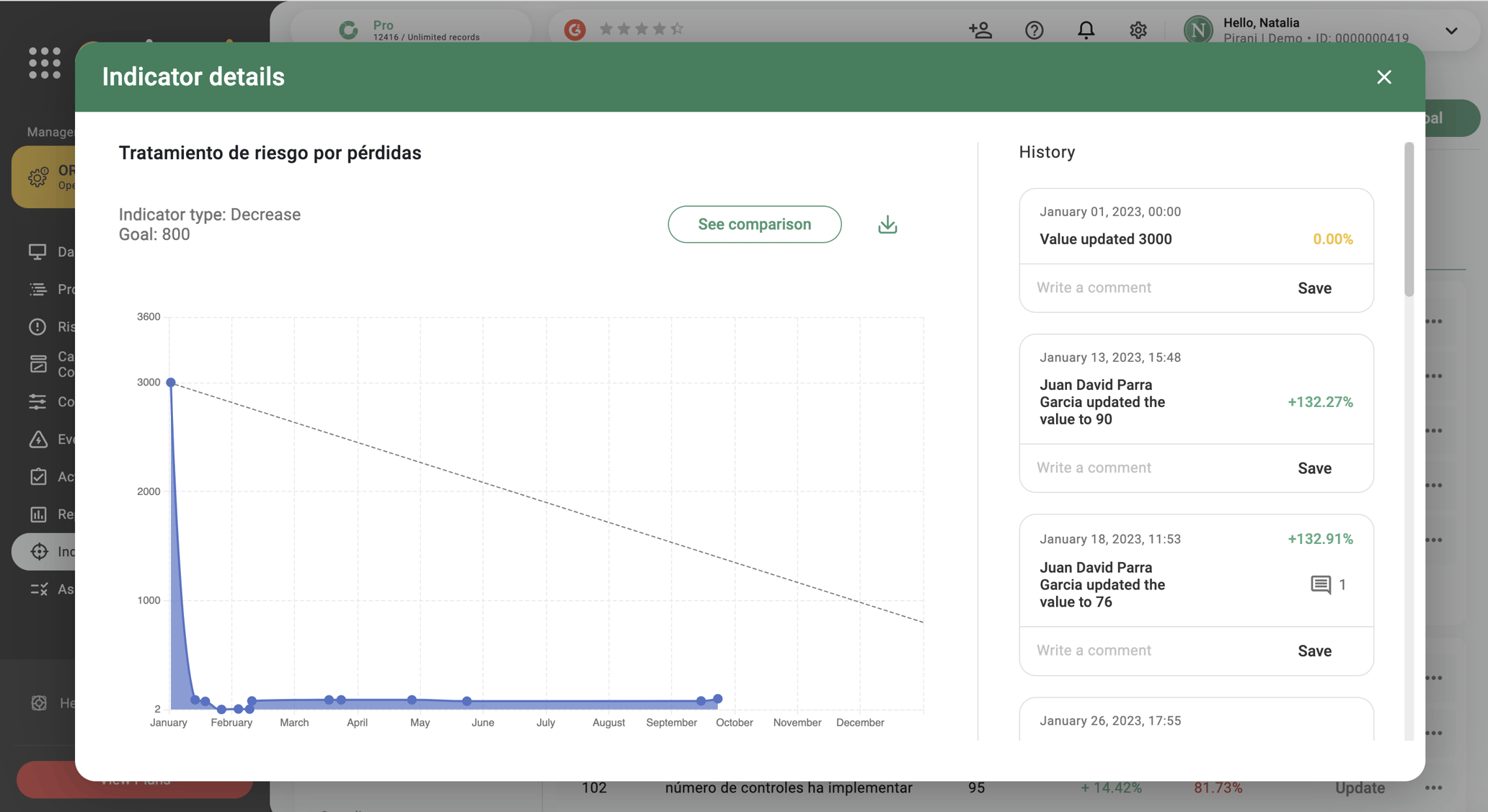Download the indicator chart data
The width and height of the screenshot is (1488, 812).
[x=887, y=224]
